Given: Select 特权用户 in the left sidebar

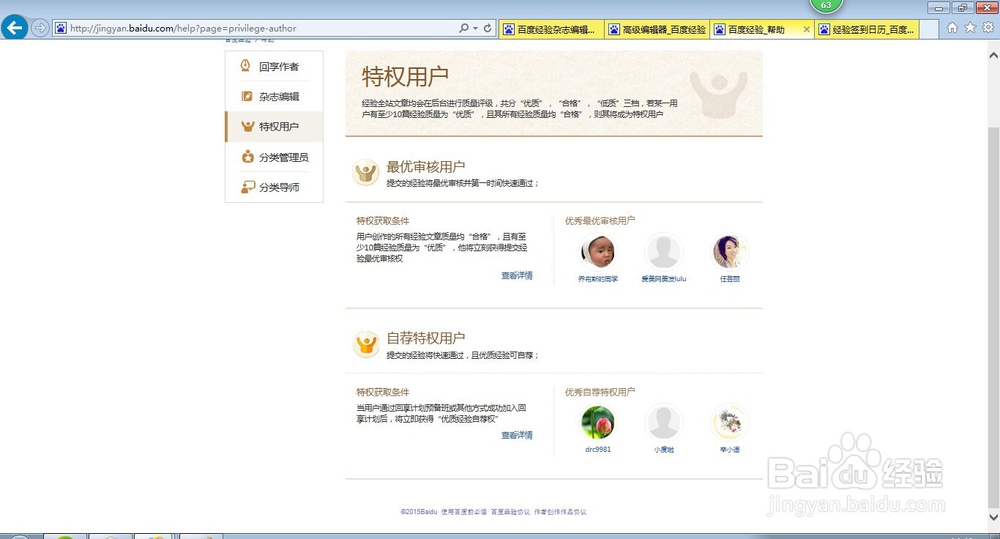Looking at the screenshot, I should click(x=274, y=126).
